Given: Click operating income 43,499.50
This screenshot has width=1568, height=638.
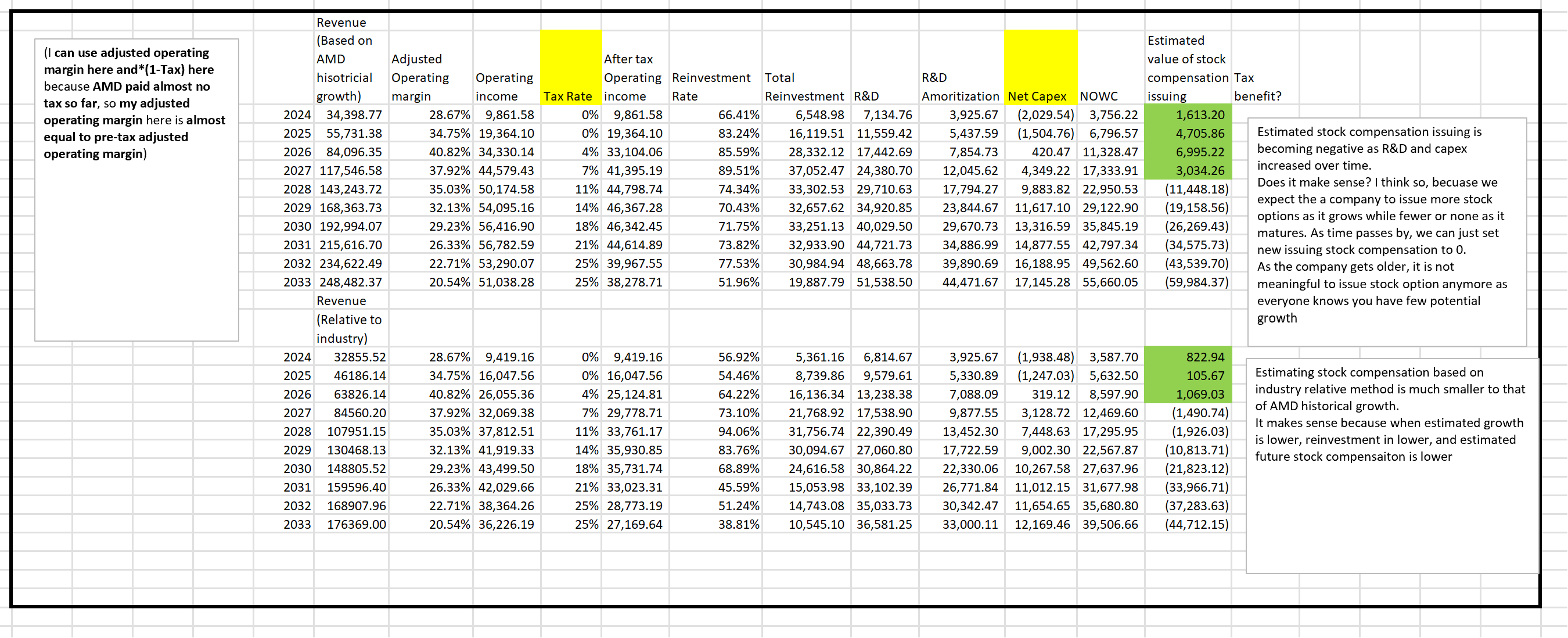Looking at the screenshot, I should click(x=507, y=469).
